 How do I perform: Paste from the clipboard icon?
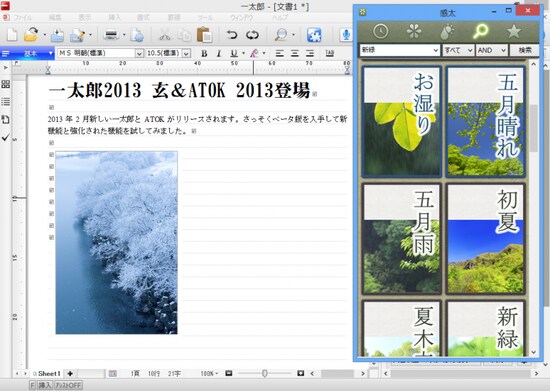tap(204, 35)
